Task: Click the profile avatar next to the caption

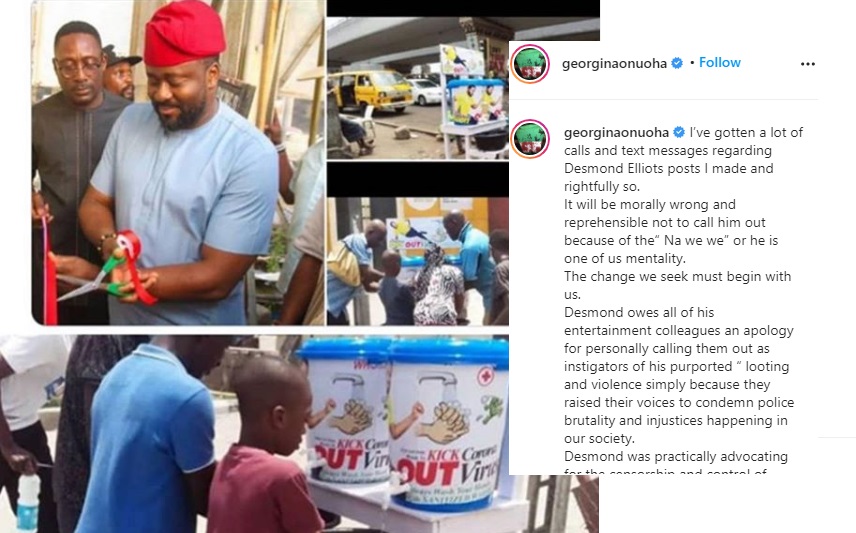Action: click(x=530, y=139)
